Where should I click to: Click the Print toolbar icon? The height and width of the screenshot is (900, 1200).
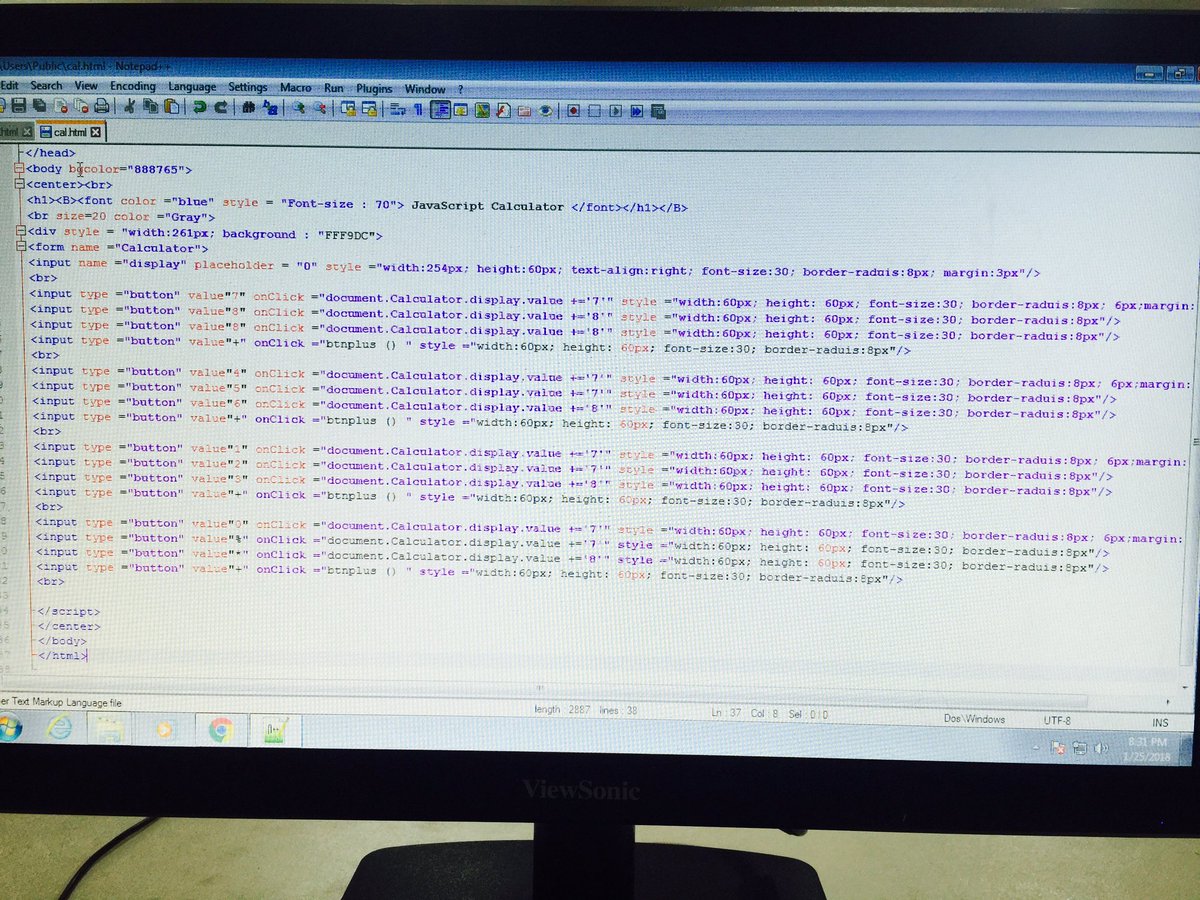click(102, 106)
